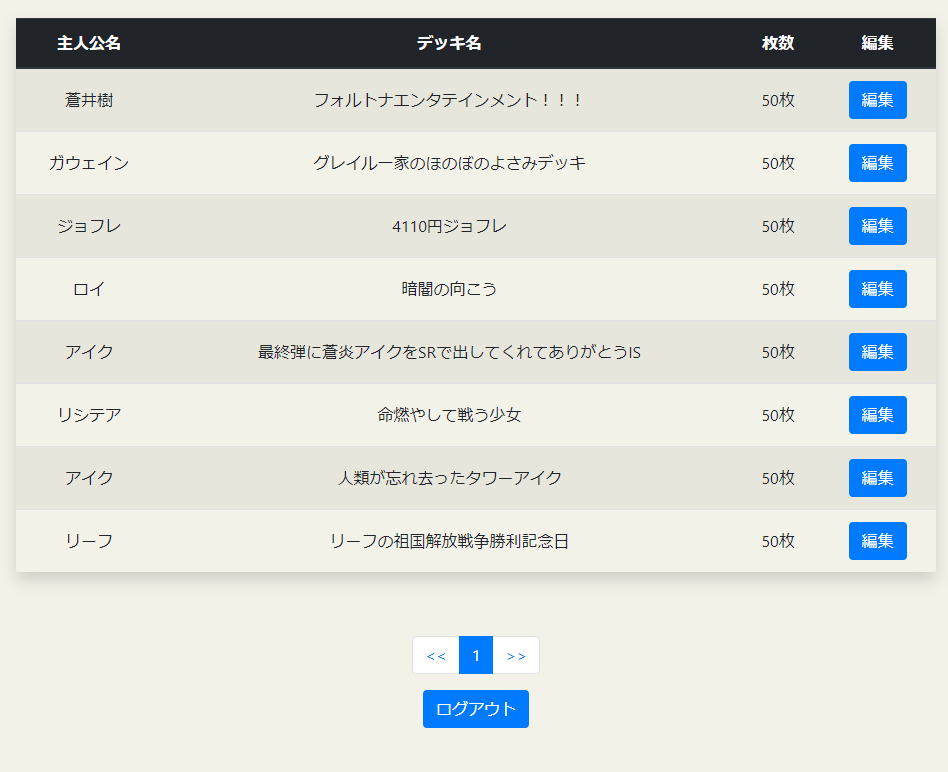Go to the previous page with <<
Image resolution: width=948 pixels, height=772 pixels.
[435, 655]
